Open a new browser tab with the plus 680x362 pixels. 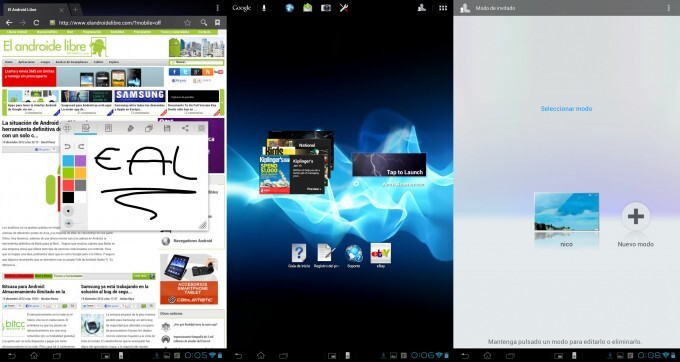pos(75,9)
